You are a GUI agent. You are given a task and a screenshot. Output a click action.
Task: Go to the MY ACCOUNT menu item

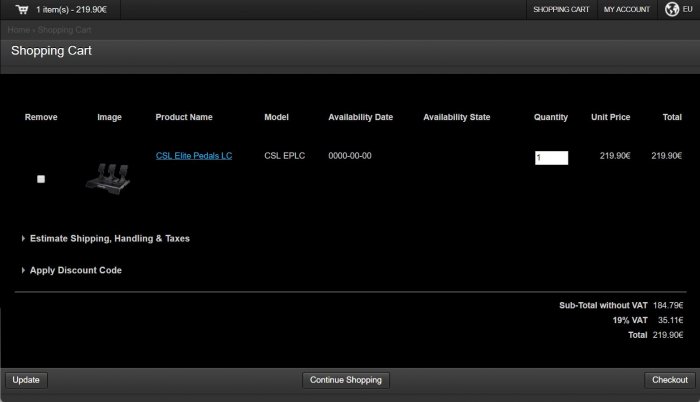626,9
